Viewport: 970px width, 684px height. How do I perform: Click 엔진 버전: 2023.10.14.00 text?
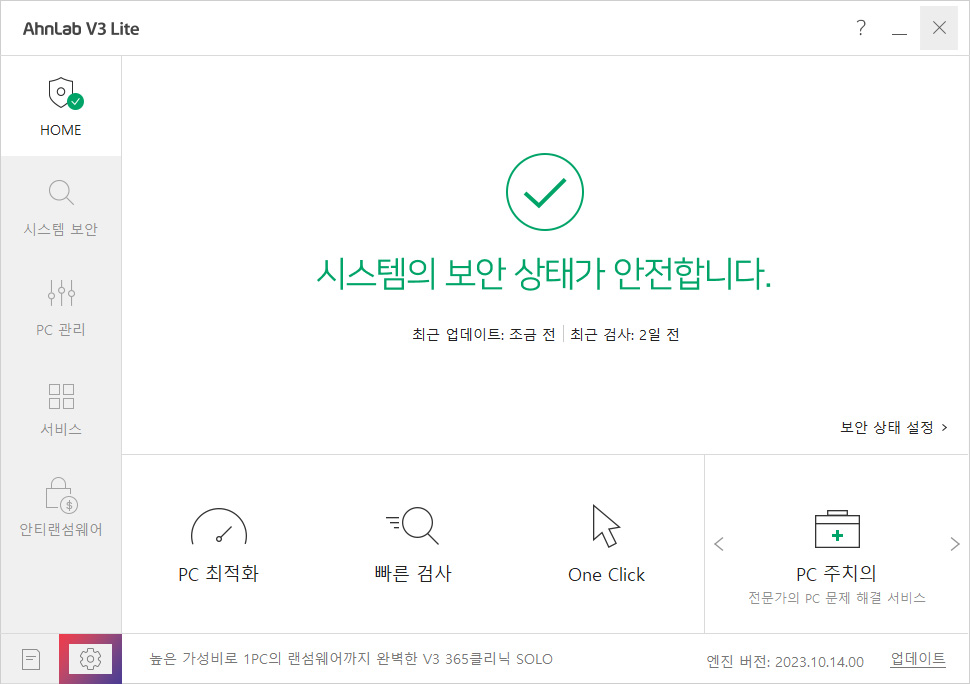[x=785, y=662]
